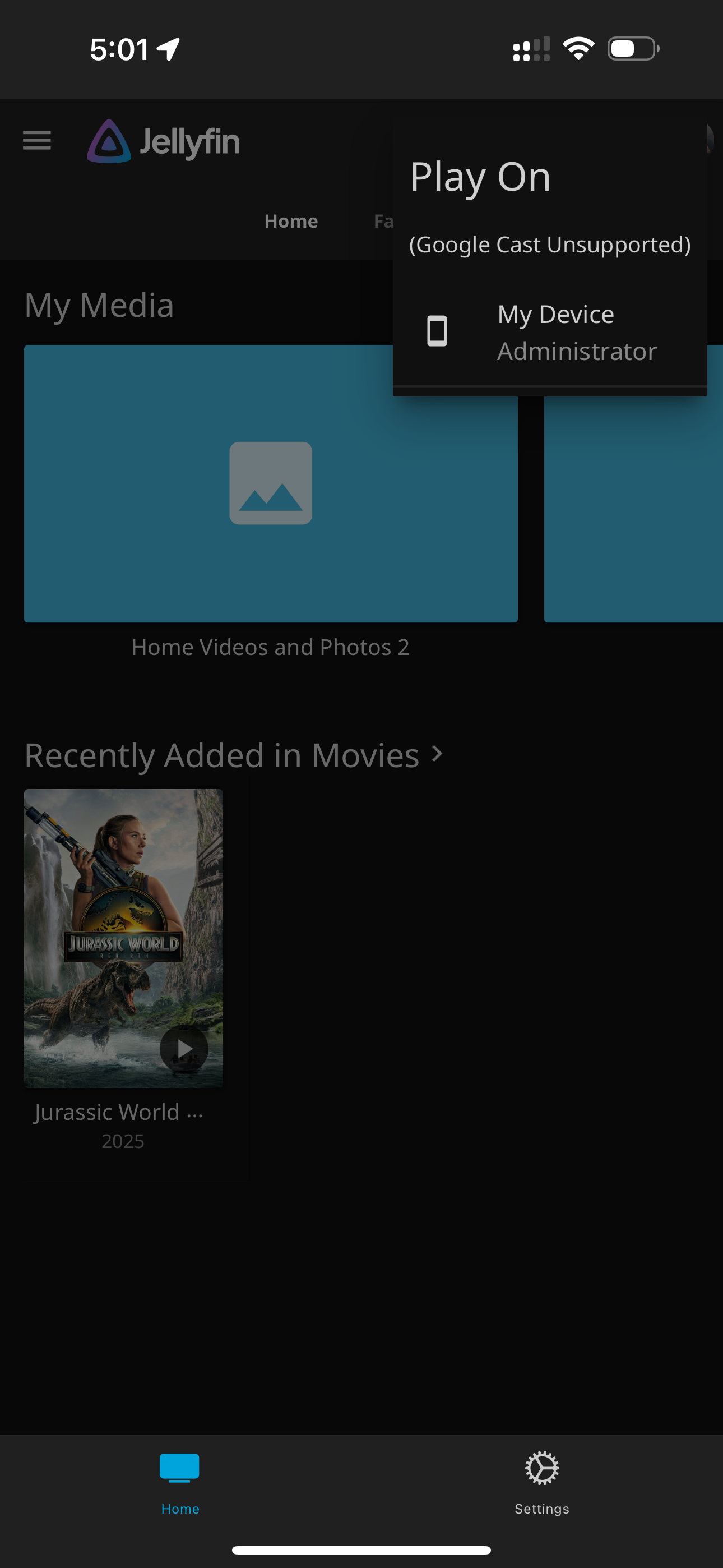This screenshot has width=723, height=1568.
Task: Select the partially hidden Favorites tab
Action: pos(383,221)
